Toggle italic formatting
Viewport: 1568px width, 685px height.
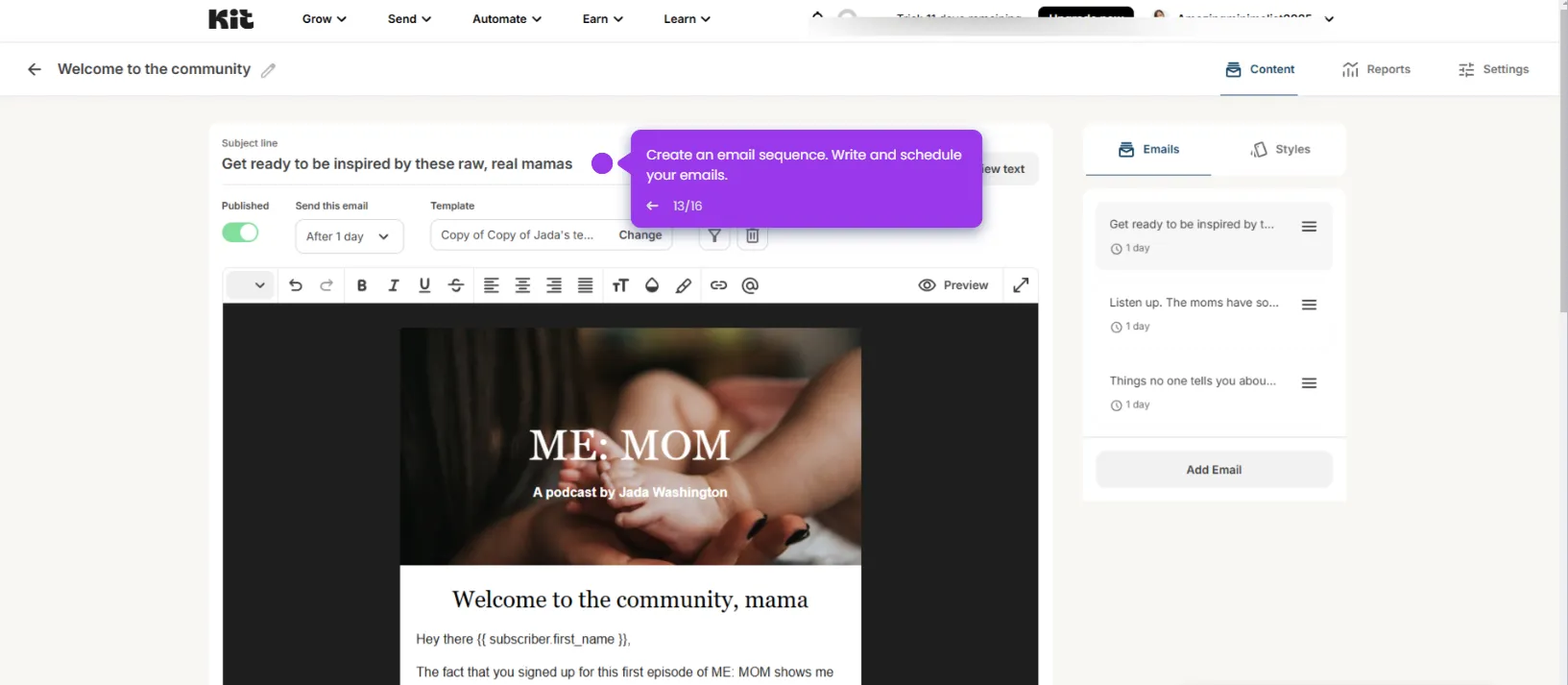394,285
